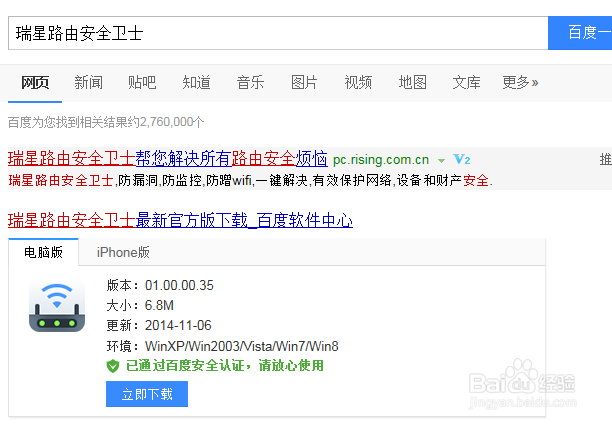Click the 立即下载 download button
The height and width of the screenshot is (424, 612).
click(147, 394)
